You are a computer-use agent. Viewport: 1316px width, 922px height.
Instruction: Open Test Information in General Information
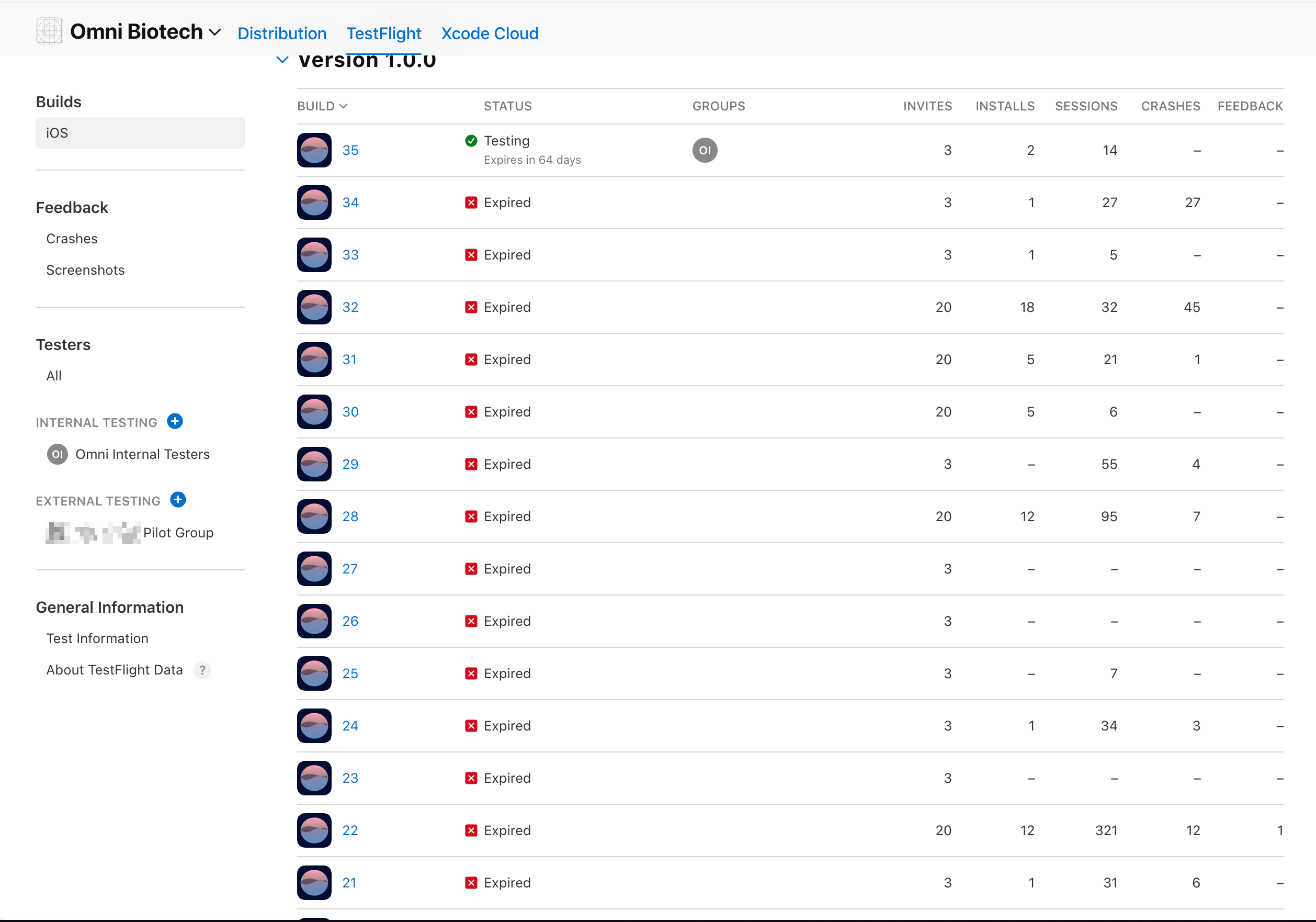coord(97,638)
